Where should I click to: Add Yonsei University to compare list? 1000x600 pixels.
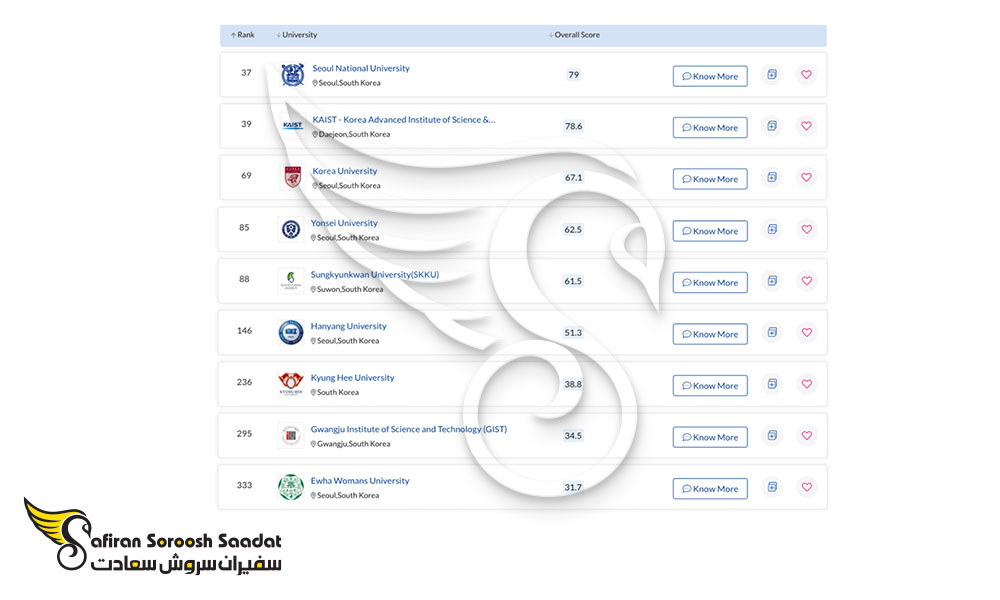coord(772,230)
